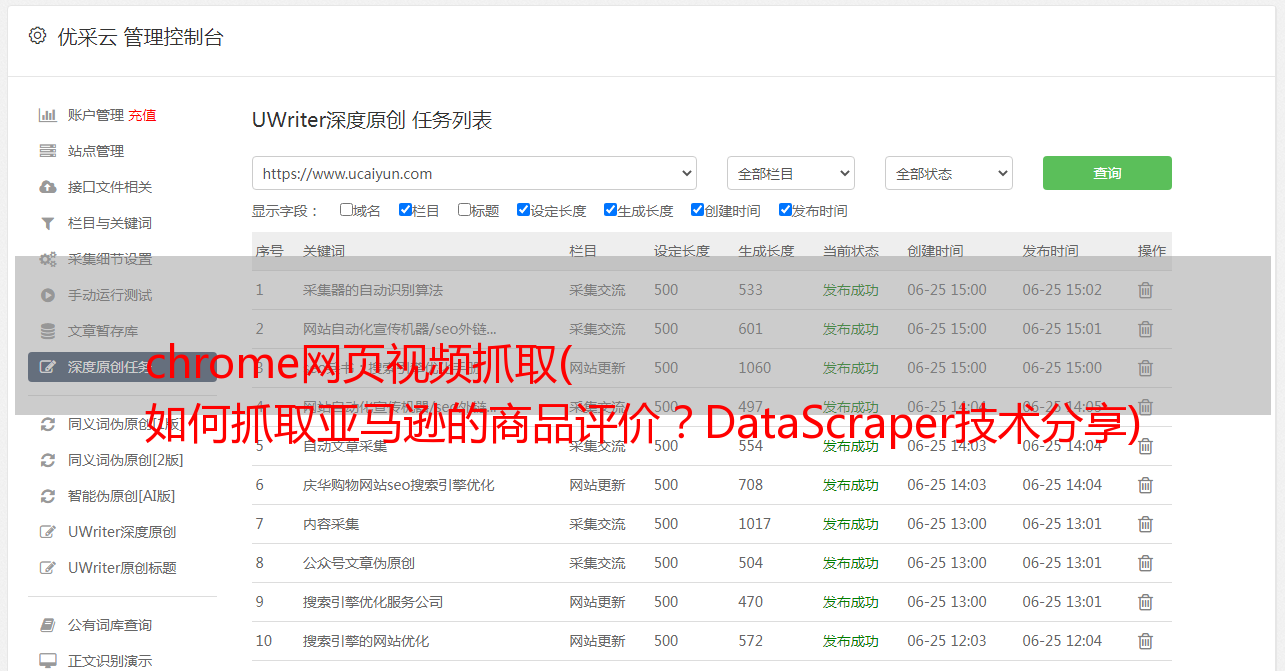Image resolution: width=1285 pixels, height=671 pixels.
Task: Click the server icon for 站点管理
Action: (x=47, y=151)
